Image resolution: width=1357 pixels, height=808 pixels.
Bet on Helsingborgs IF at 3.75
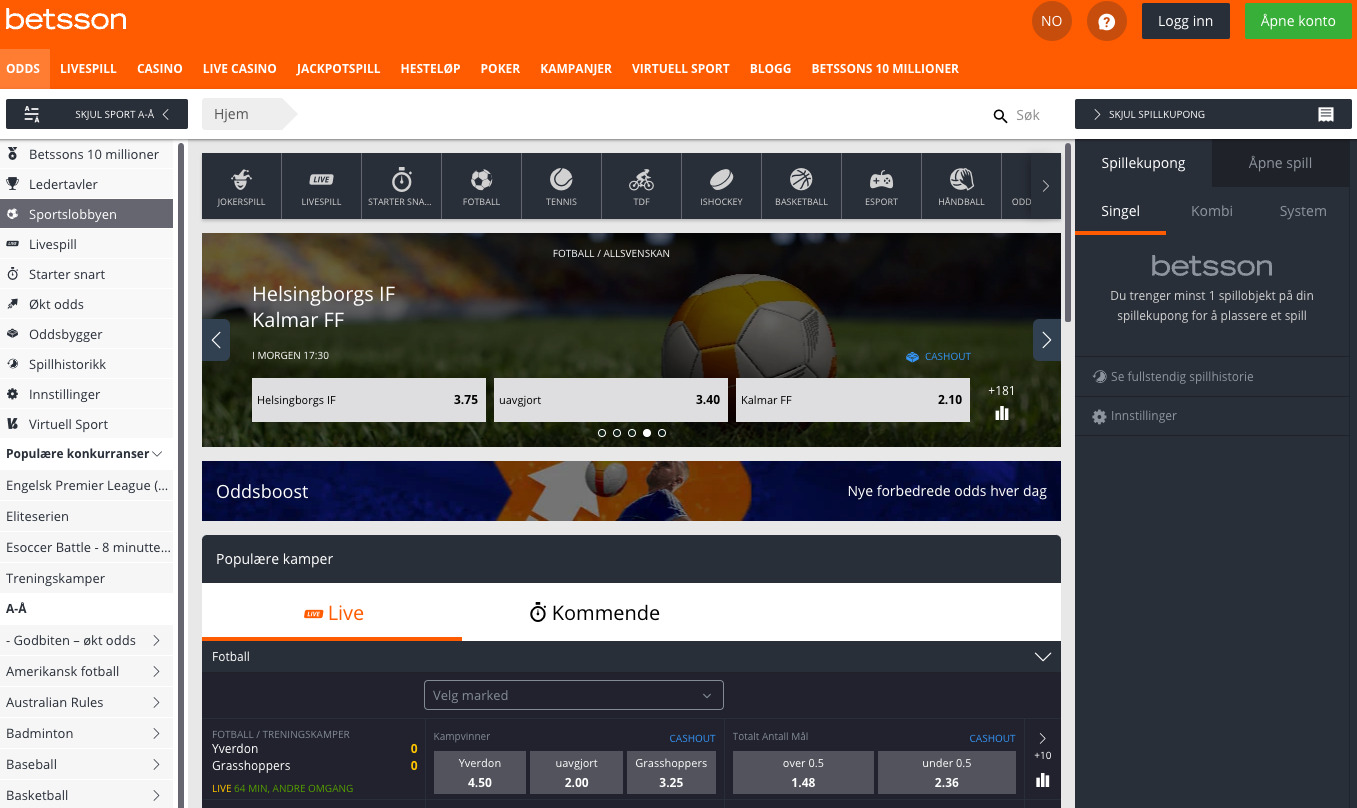(x=369, y=400)
